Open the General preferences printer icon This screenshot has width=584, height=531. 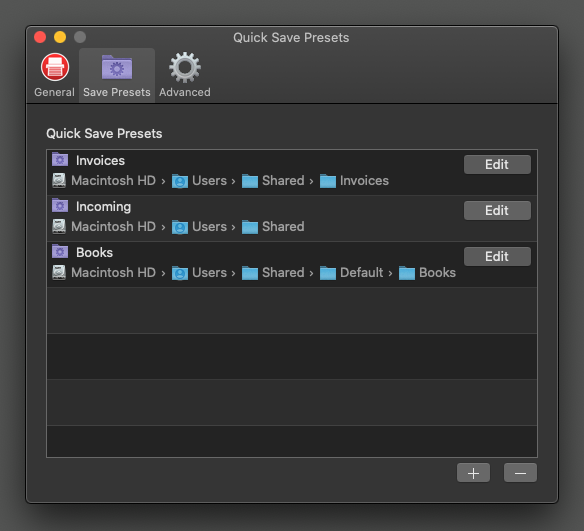pyautogui.click(x=55, y=67)
